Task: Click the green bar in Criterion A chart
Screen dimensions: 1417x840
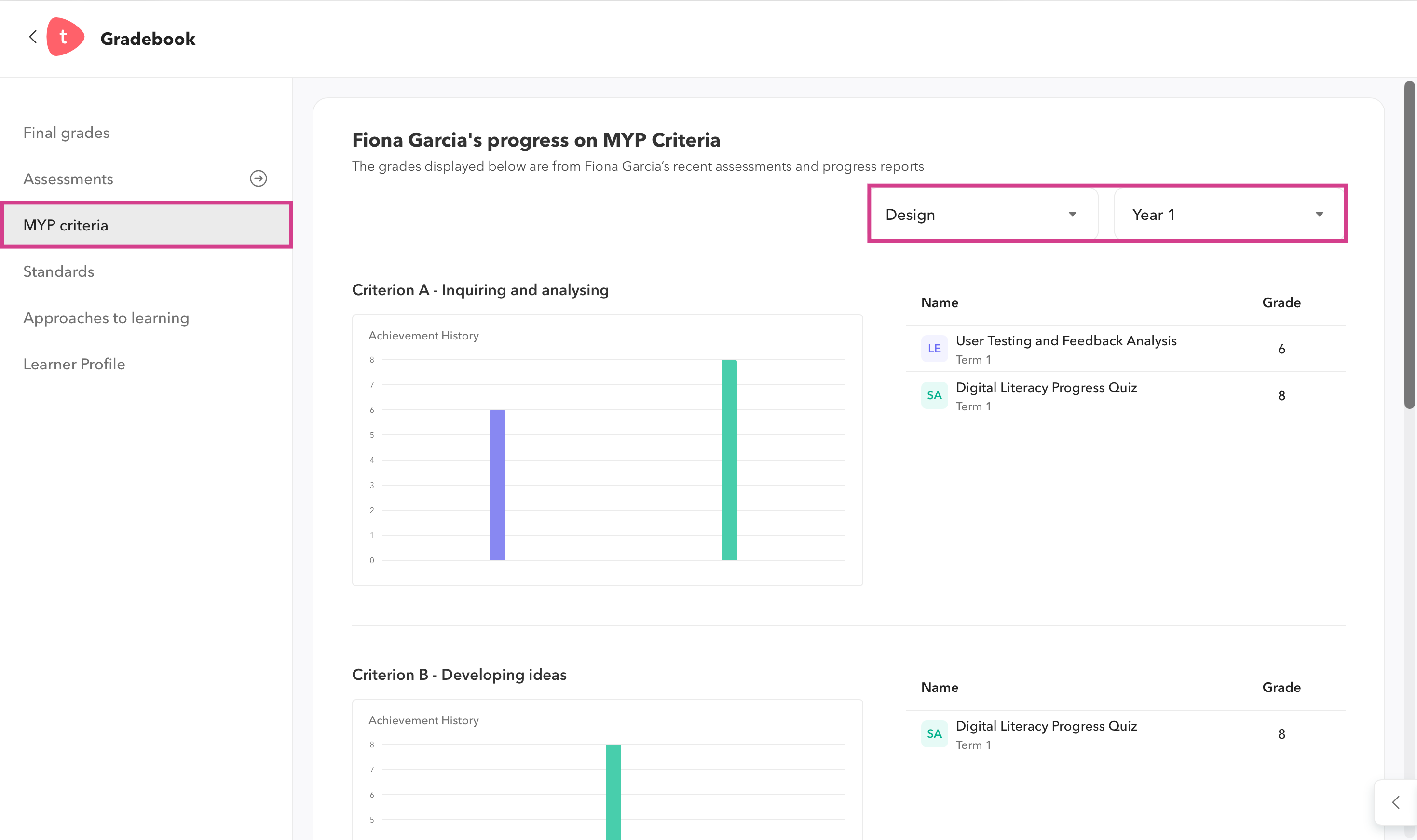Action: (729, 460)
